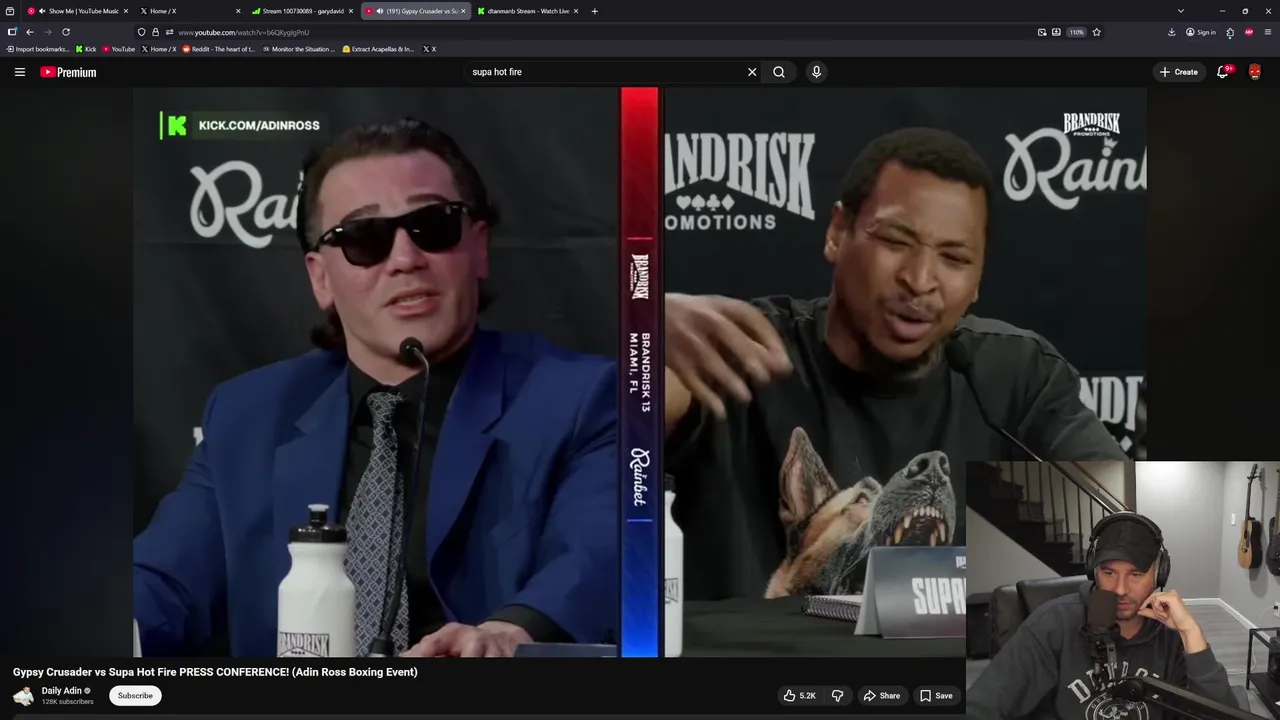Click Daily Adin channel name
1280x720 pixels.
click(x=62, y=690)
